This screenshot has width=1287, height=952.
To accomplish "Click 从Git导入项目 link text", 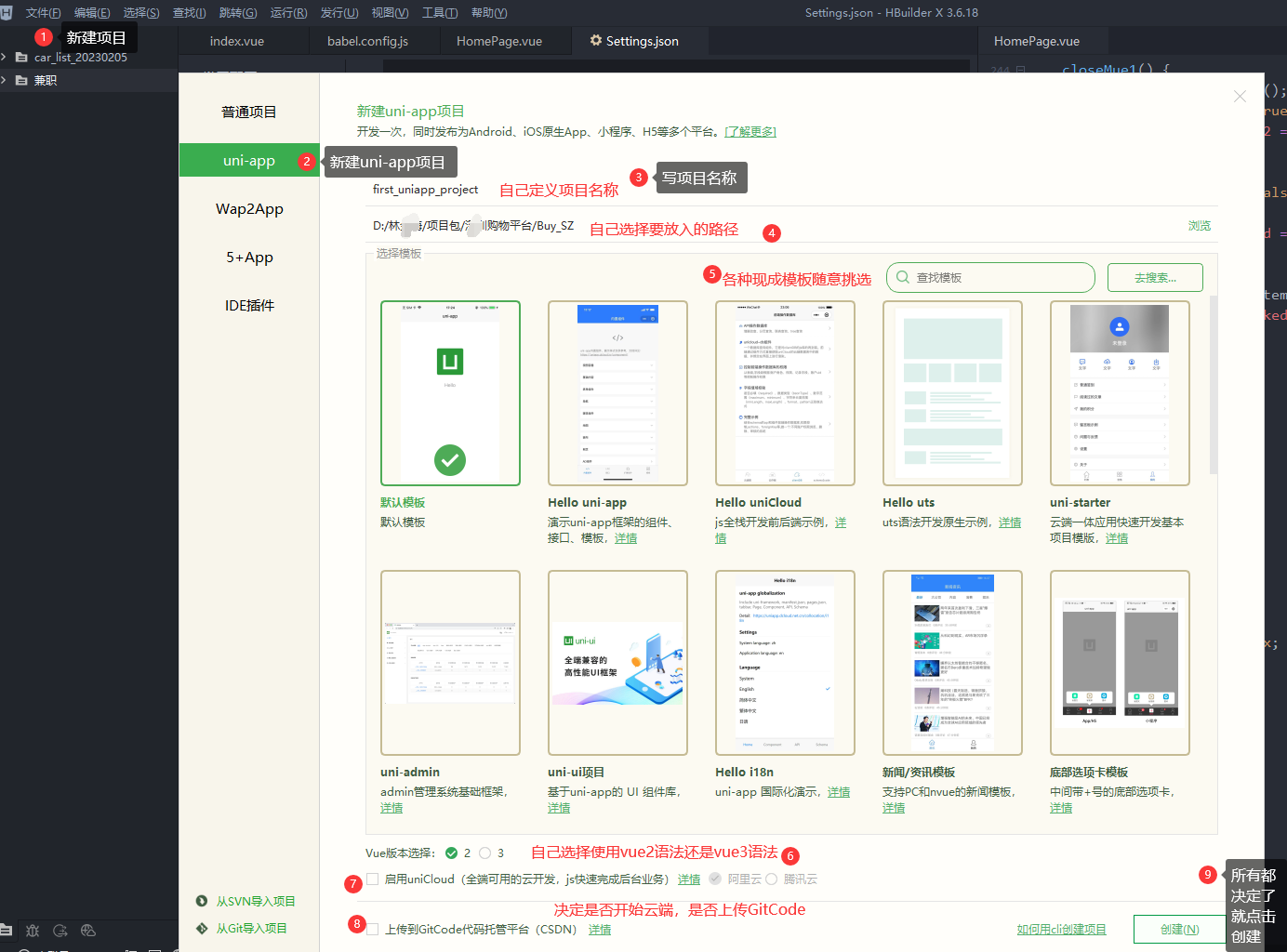I will pos(251,928).
